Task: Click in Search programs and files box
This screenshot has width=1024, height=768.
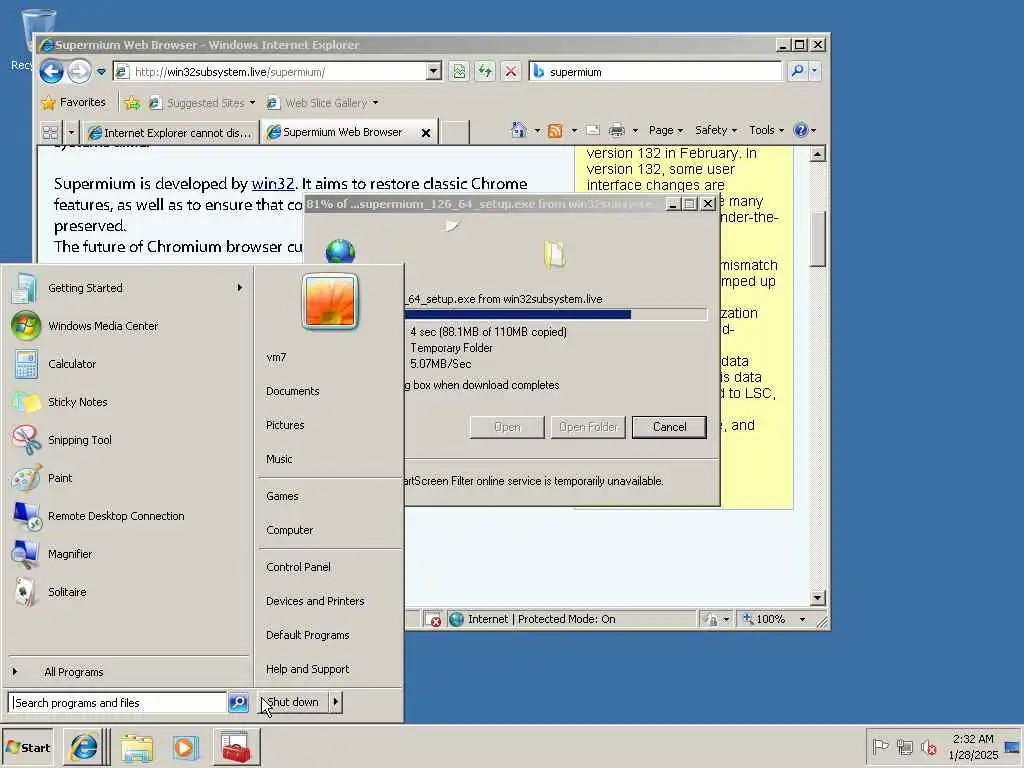Action: click(x=118, y=703)
